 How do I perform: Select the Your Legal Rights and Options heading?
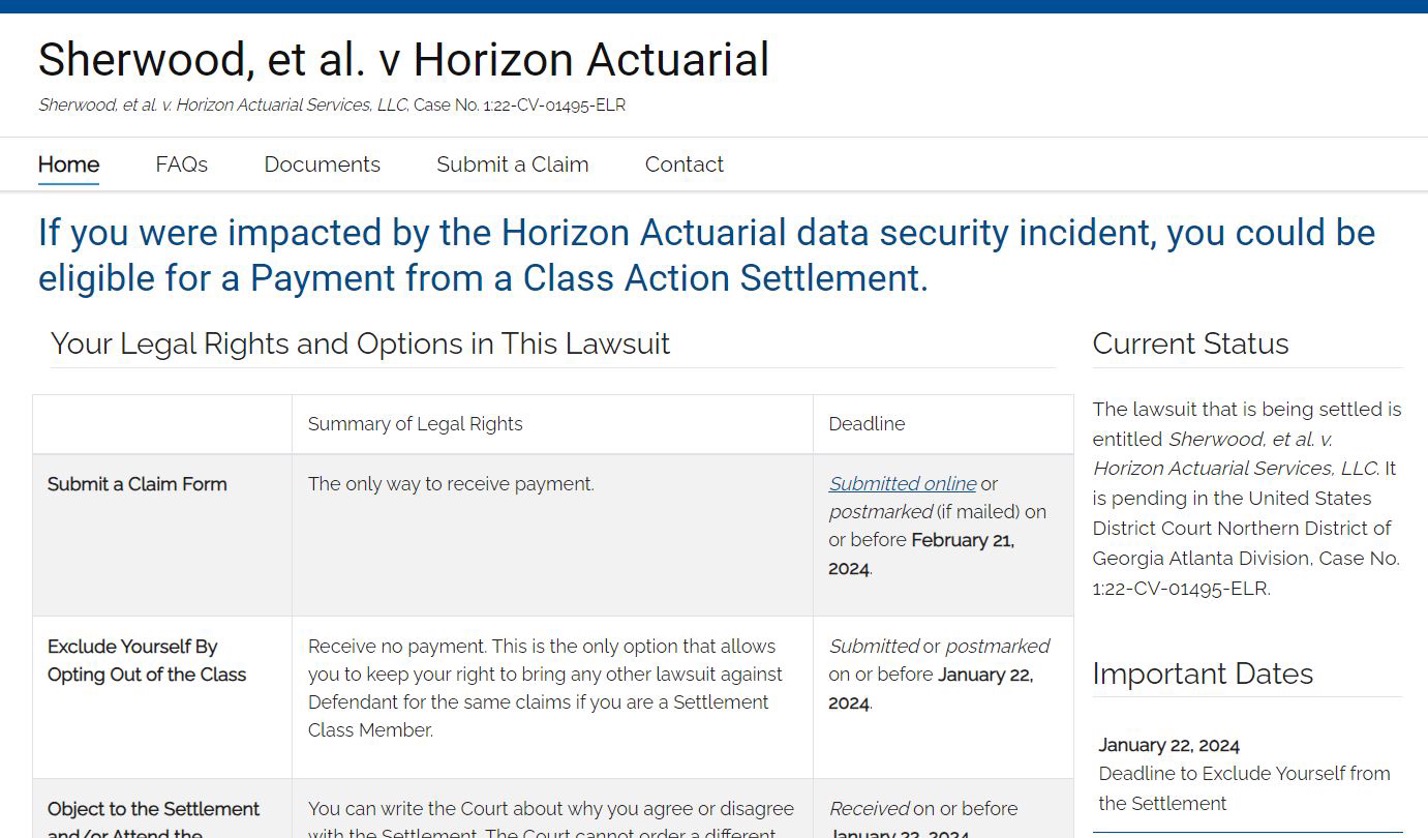pos(360,344)
